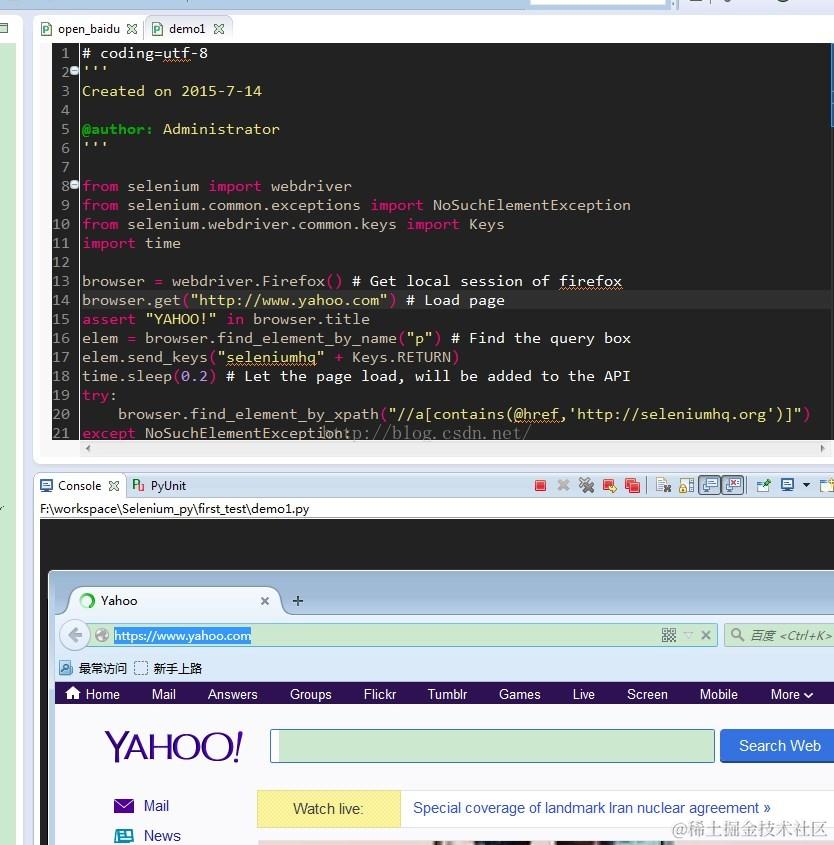
Task: Remove all terminated launches icon
Action: tap(586, 486)
